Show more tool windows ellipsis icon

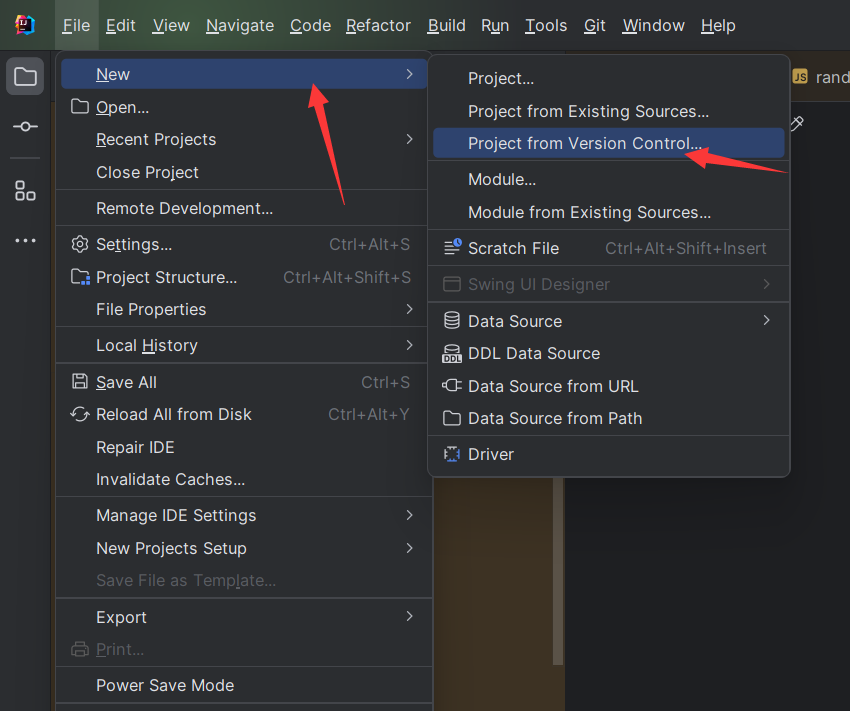click(25, 240)
